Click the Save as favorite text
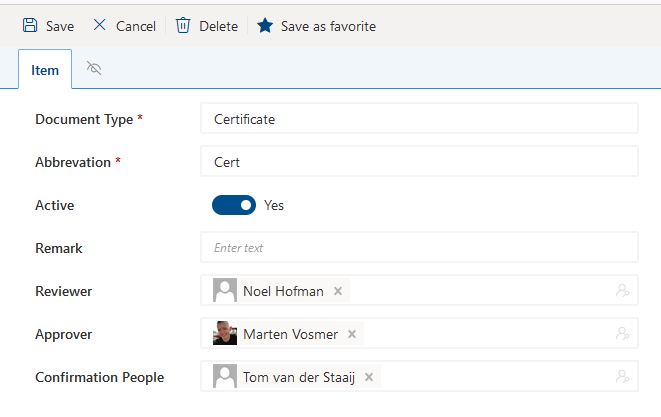Image resolution: width=661 pixels, height=417 pixels. [328, 26]
